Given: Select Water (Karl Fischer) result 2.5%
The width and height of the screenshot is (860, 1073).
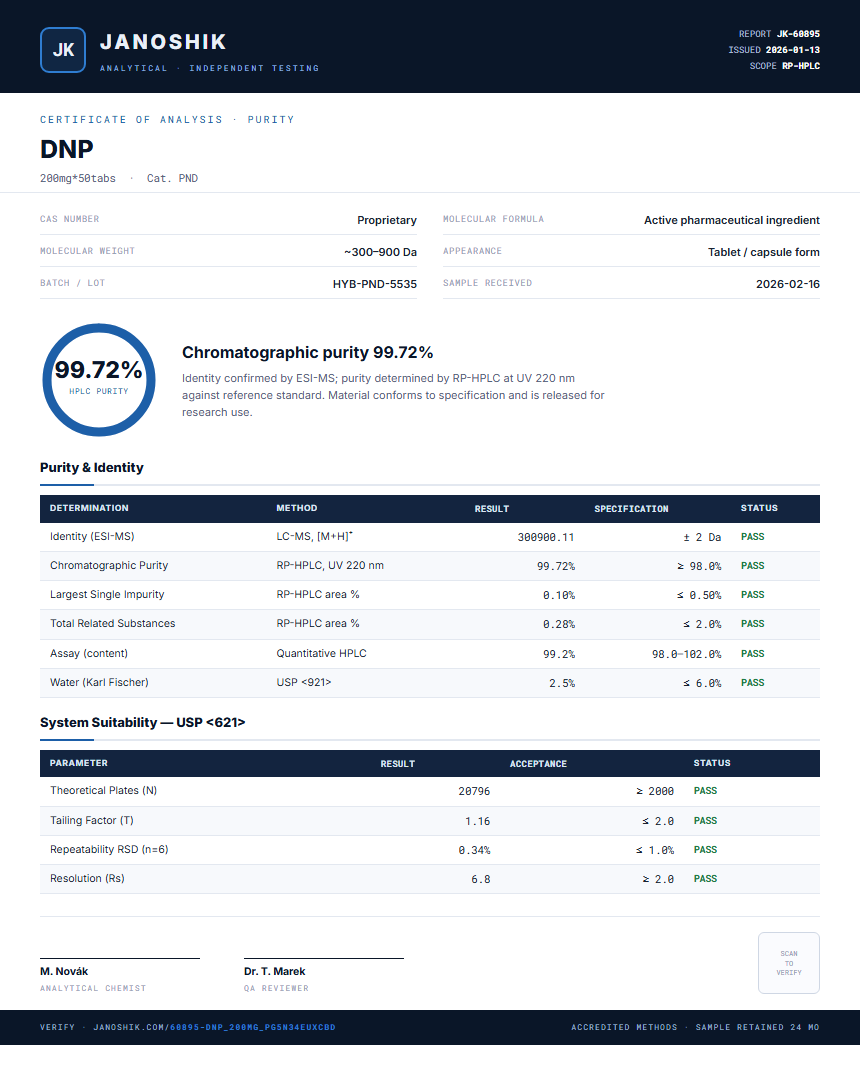Looking at the screenshot, I should 562,683.
